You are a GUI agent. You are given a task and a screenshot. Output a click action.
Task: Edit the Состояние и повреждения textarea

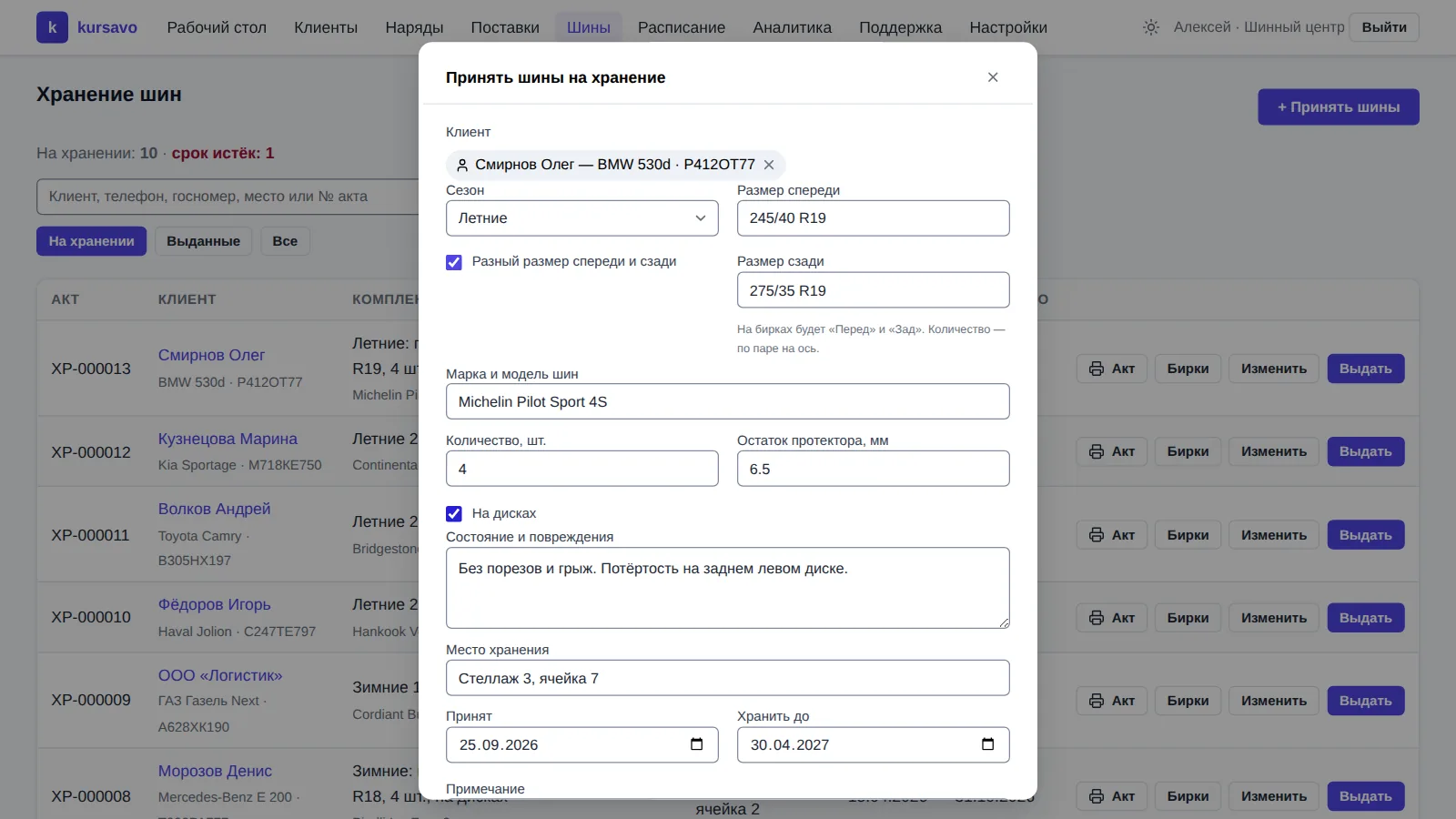tap(728, 588)
